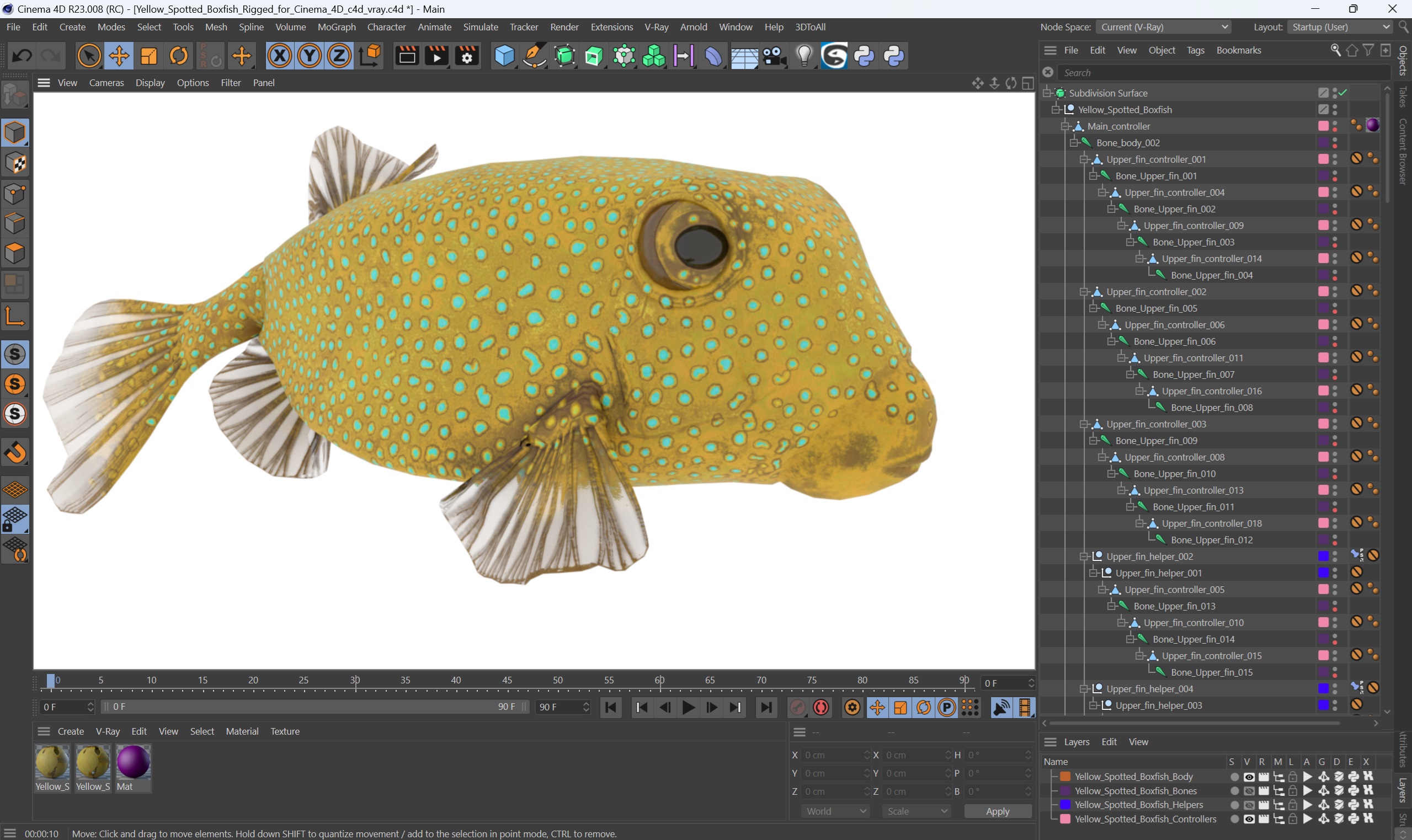Toggle Coordinate System world/object icon
This screenshot has width=1412, height=840.
click(x=370, y=56)
